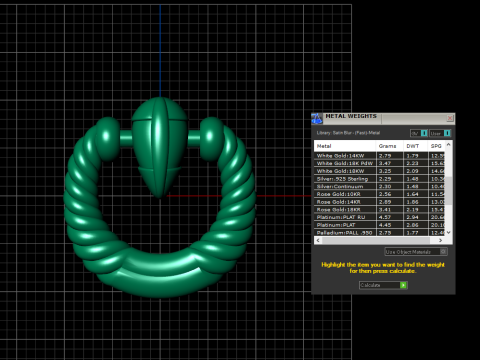Click the horizontal scroll right arrow
This screenshot has width=480, height=360.
[x=441, y=240]
